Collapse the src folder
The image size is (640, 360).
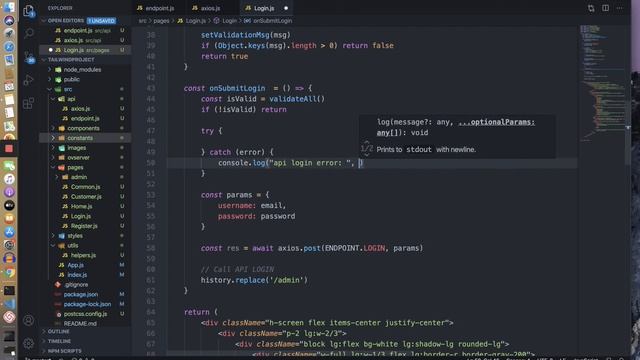pyautogui.click(x=68, y=89)
